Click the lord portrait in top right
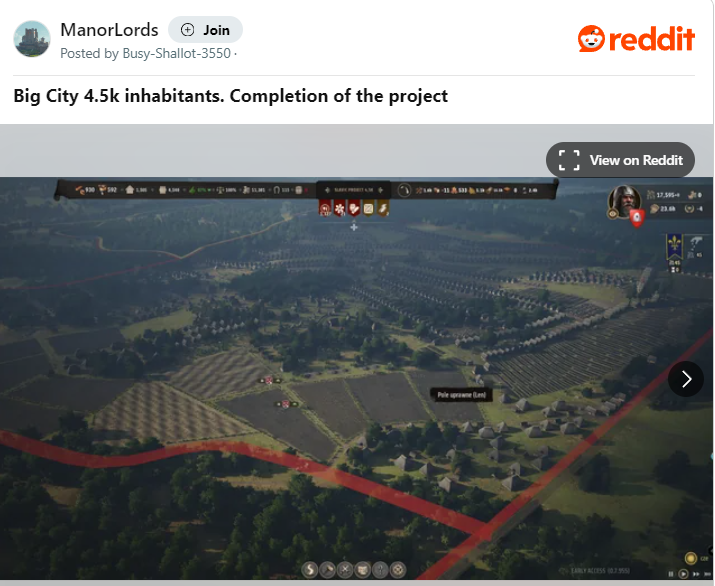The width and height of the screenshot is (715, 586). (625, 202)
